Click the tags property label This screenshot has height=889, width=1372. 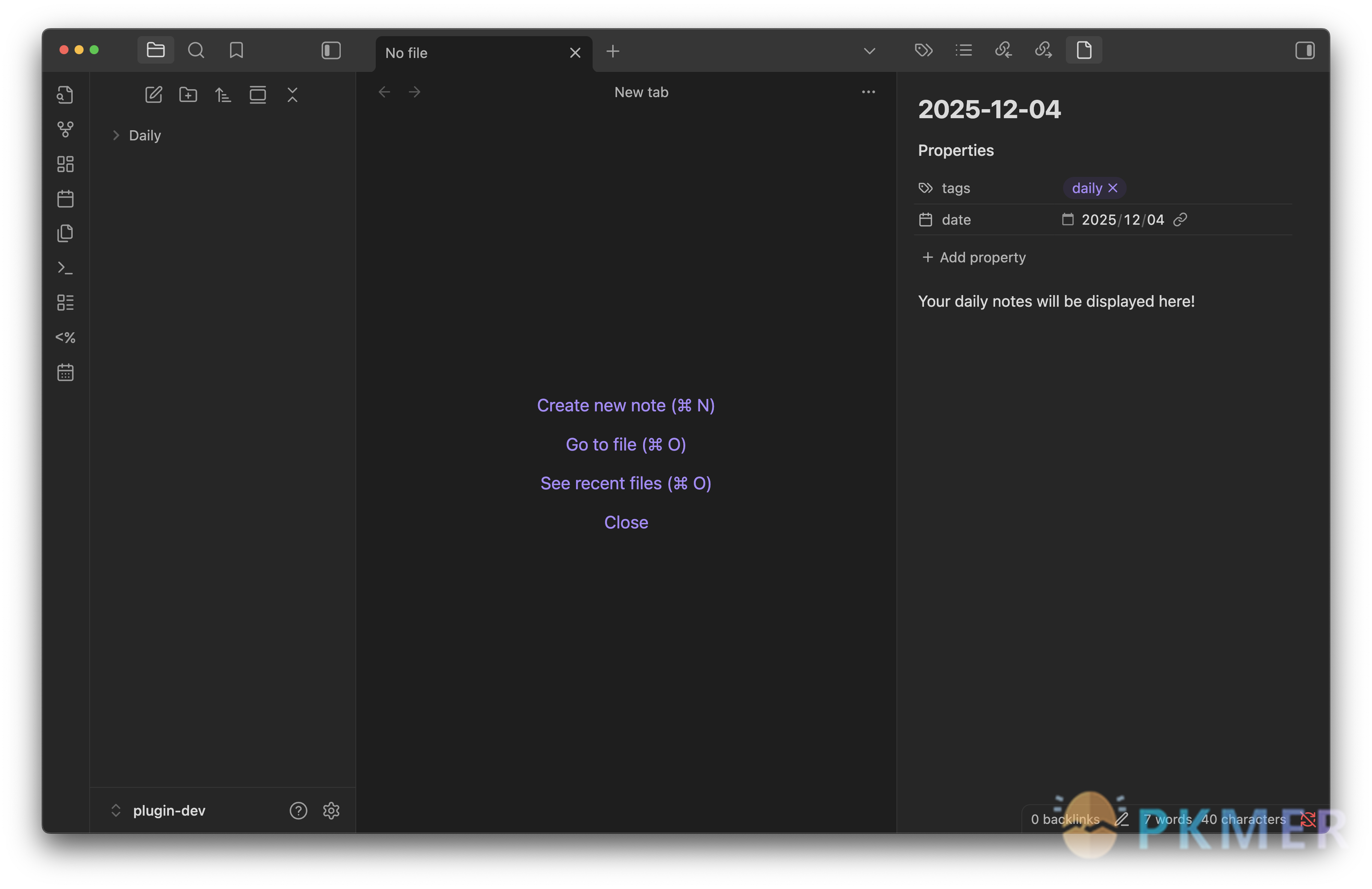pos(956,189)
